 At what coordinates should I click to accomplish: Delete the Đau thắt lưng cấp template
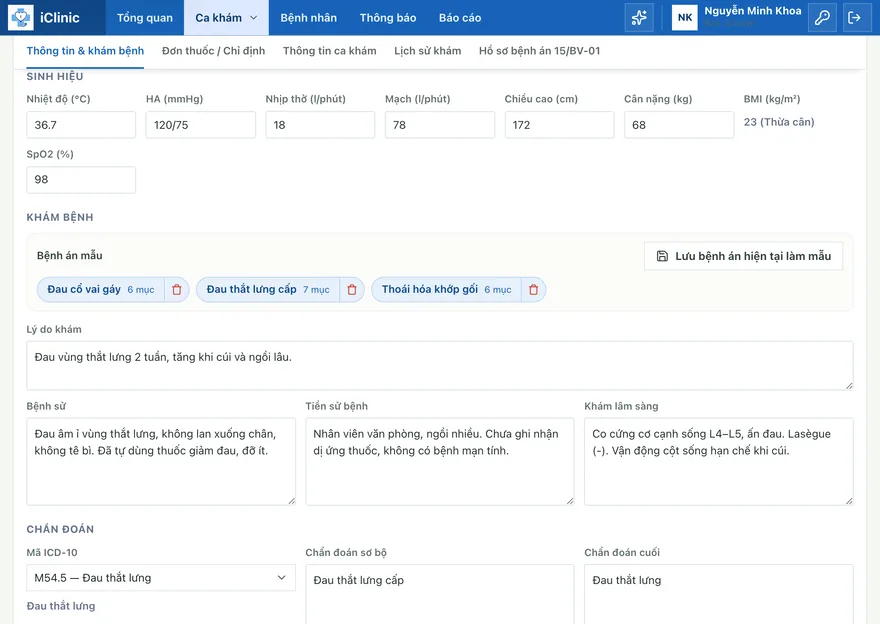[x=352, y=290]
